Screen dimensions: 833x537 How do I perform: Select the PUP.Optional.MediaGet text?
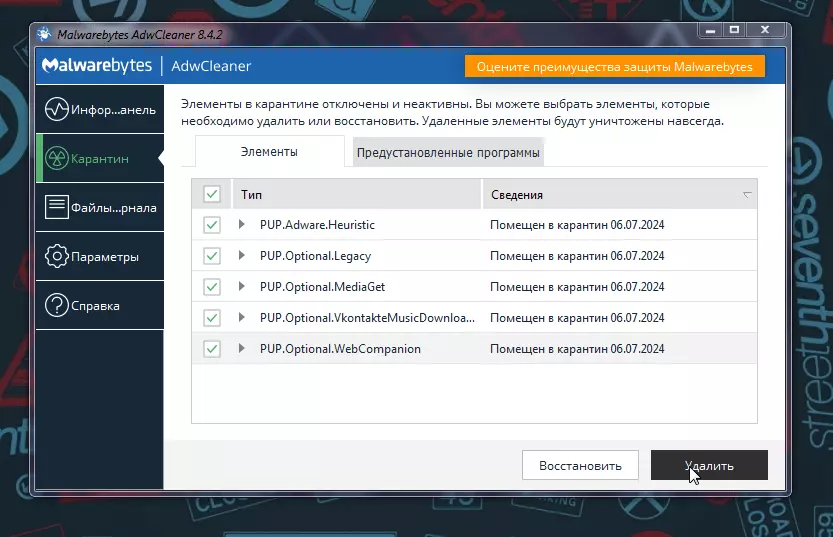(322, 287)
